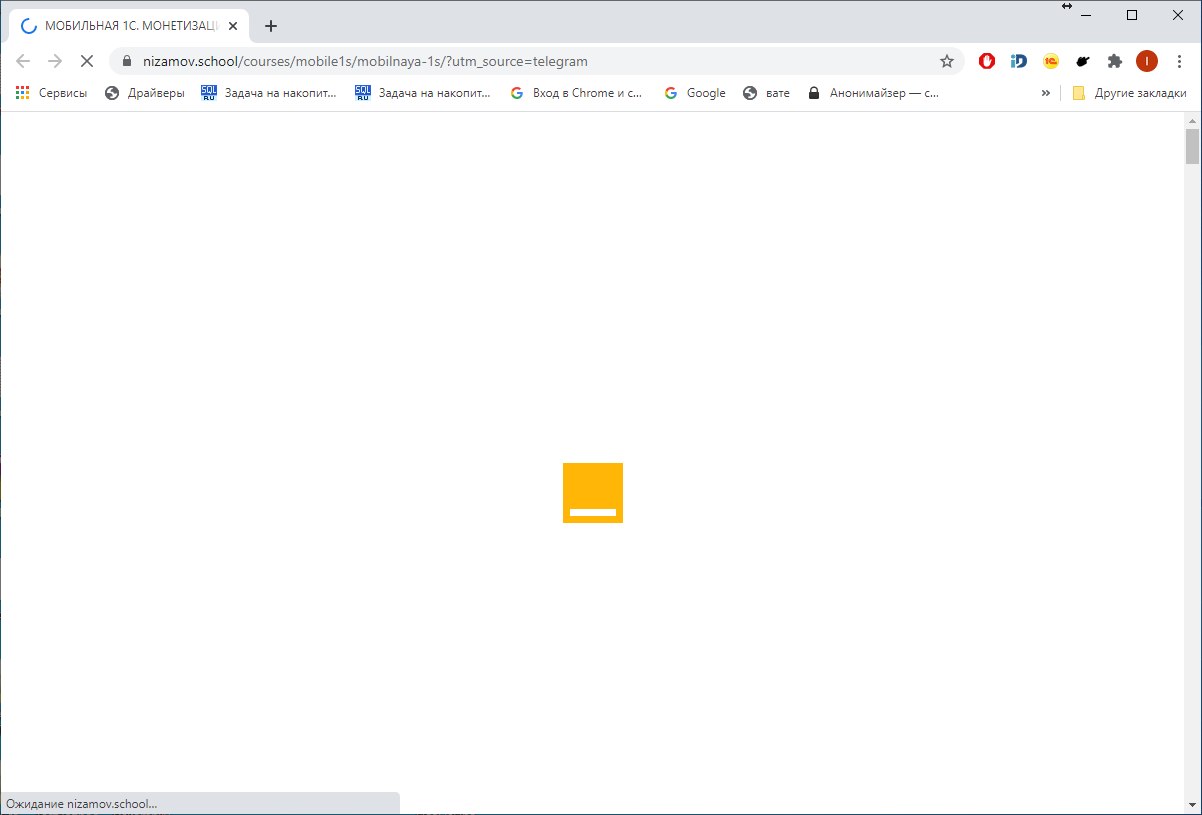Screen dimensions: 1202x815
Task: Open the Extensions puzzle menu
Action: (1115, 61)
